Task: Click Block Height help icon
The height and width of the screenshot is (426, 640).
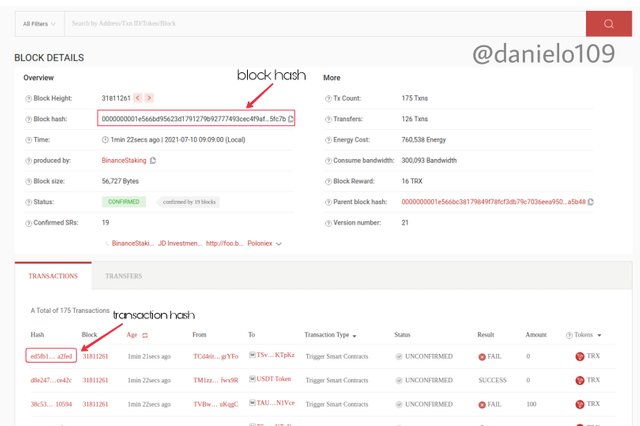Action: 29,98
